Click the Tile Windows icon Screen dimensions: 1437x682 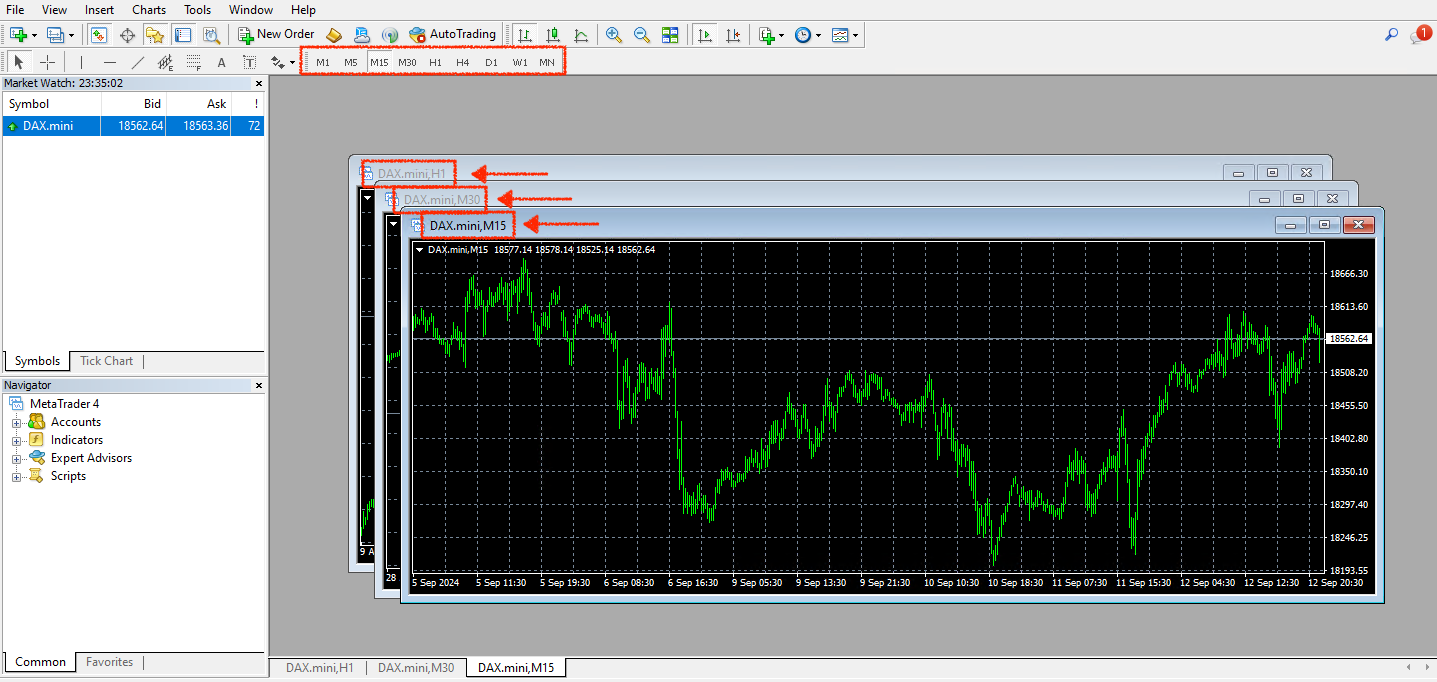point(672,34)
